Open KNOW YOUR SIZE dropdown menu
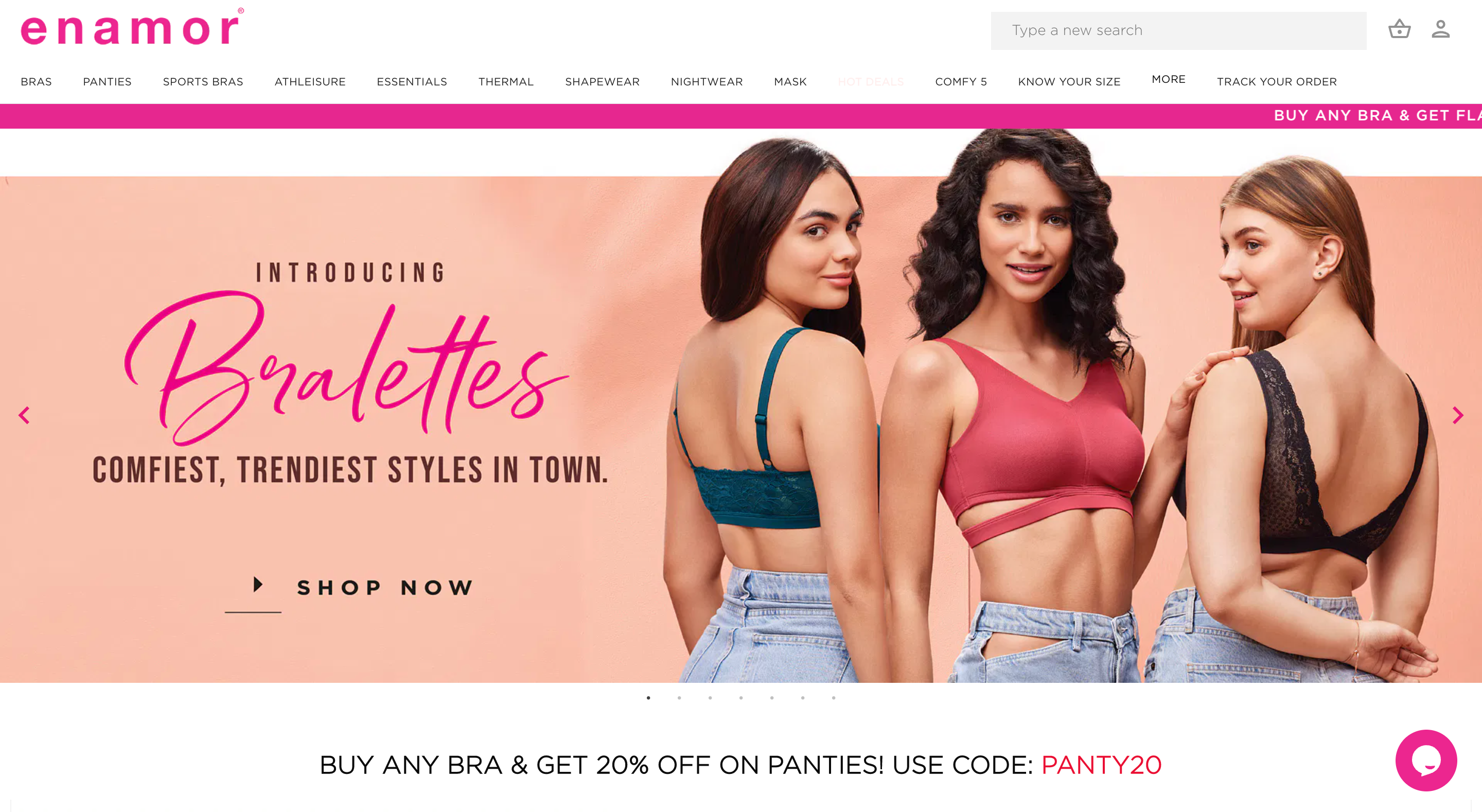The width and height of the screenshot is (1482, 812). (x=1069, y=81)
